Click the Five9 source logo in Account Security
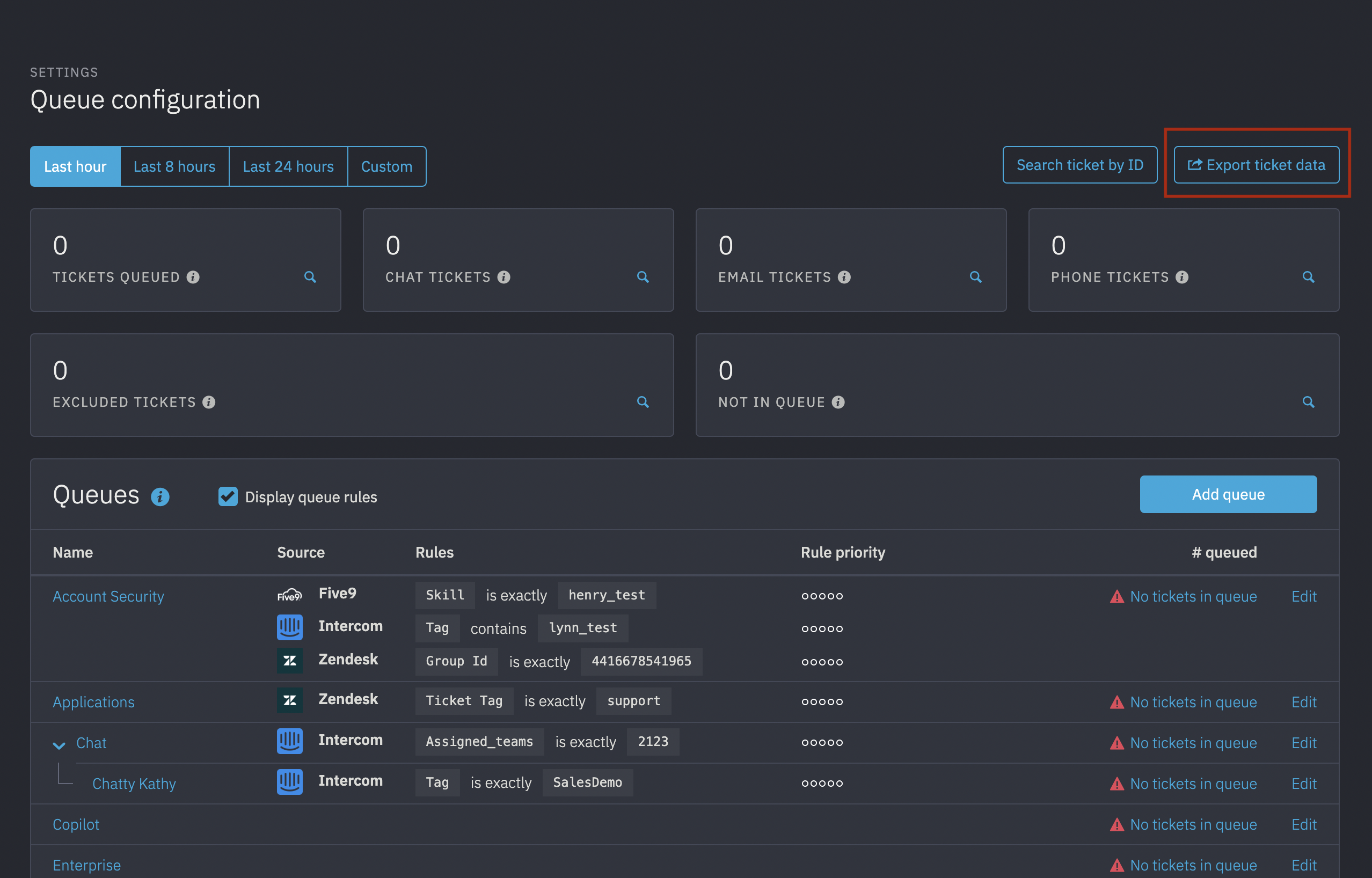 (290, 595)
